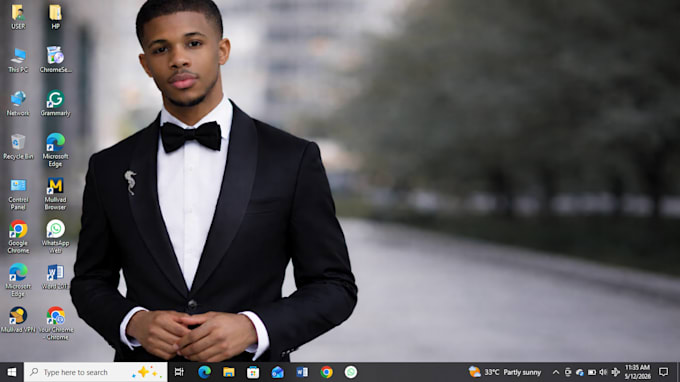This screenshot has height=382, width=680.
Task: Open the HP folder on desktop
Action: [x=55, y=16]
